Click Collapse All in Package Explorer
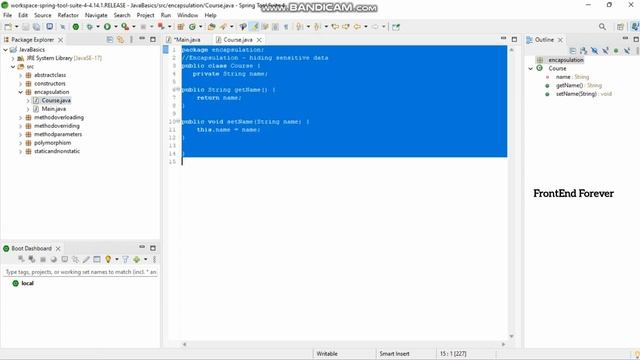 pos(109,40)
